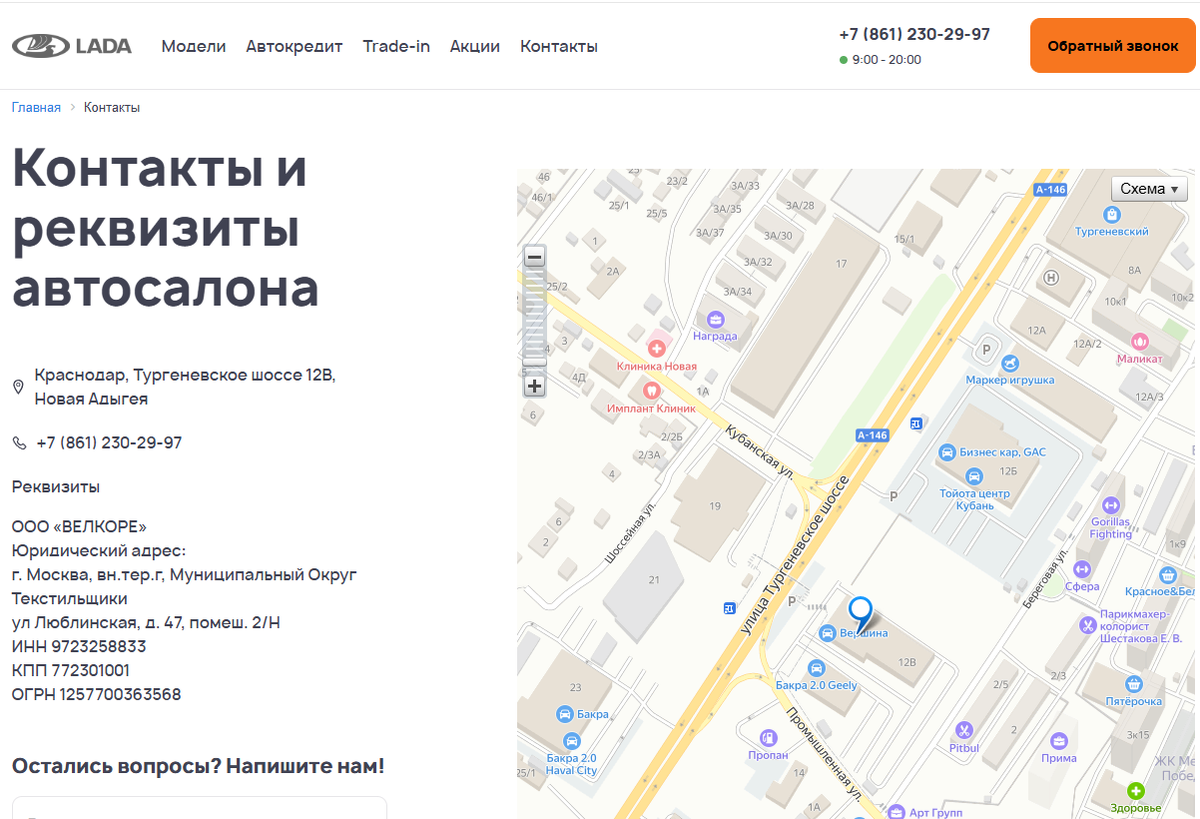Click the Пятёрочка shopping basket icon
This screenshot has width=1200, height=819.
coord(1133,684)
